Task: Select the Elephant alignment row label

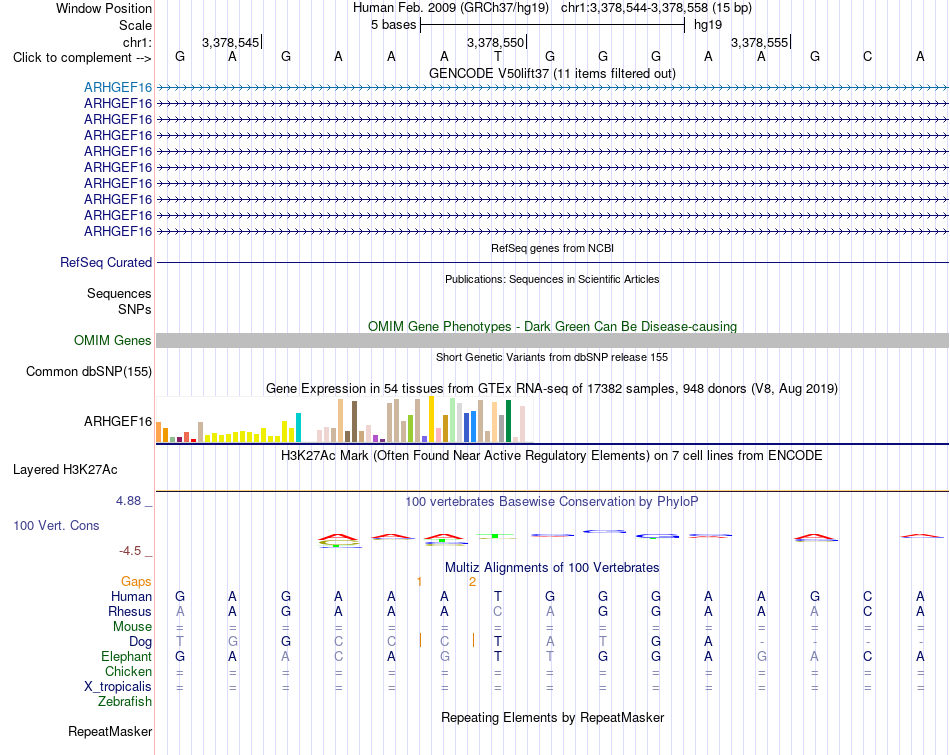Action: [x=127, y=656]
